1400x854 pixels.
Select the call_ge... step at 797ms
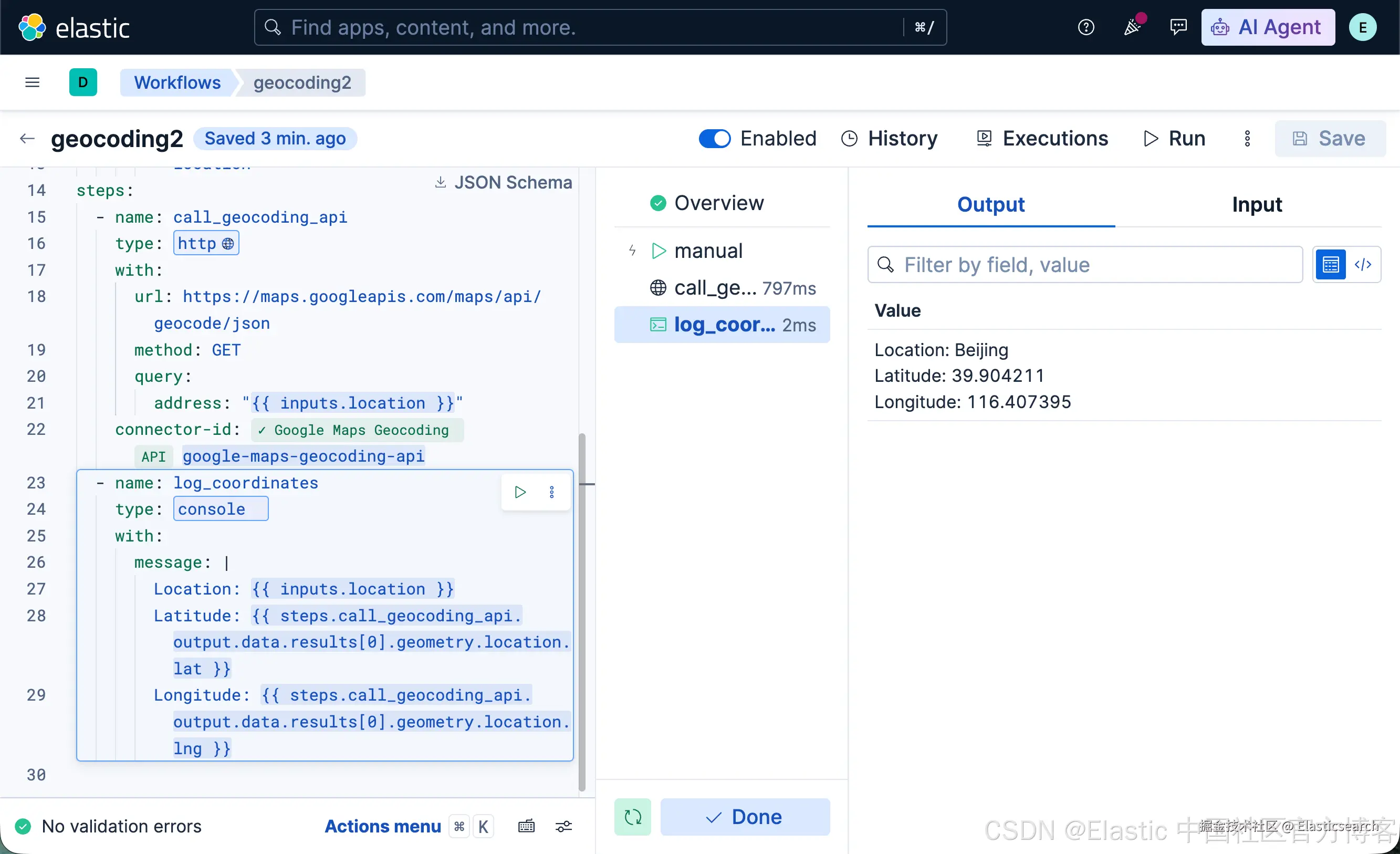click(x=722, y=288)
